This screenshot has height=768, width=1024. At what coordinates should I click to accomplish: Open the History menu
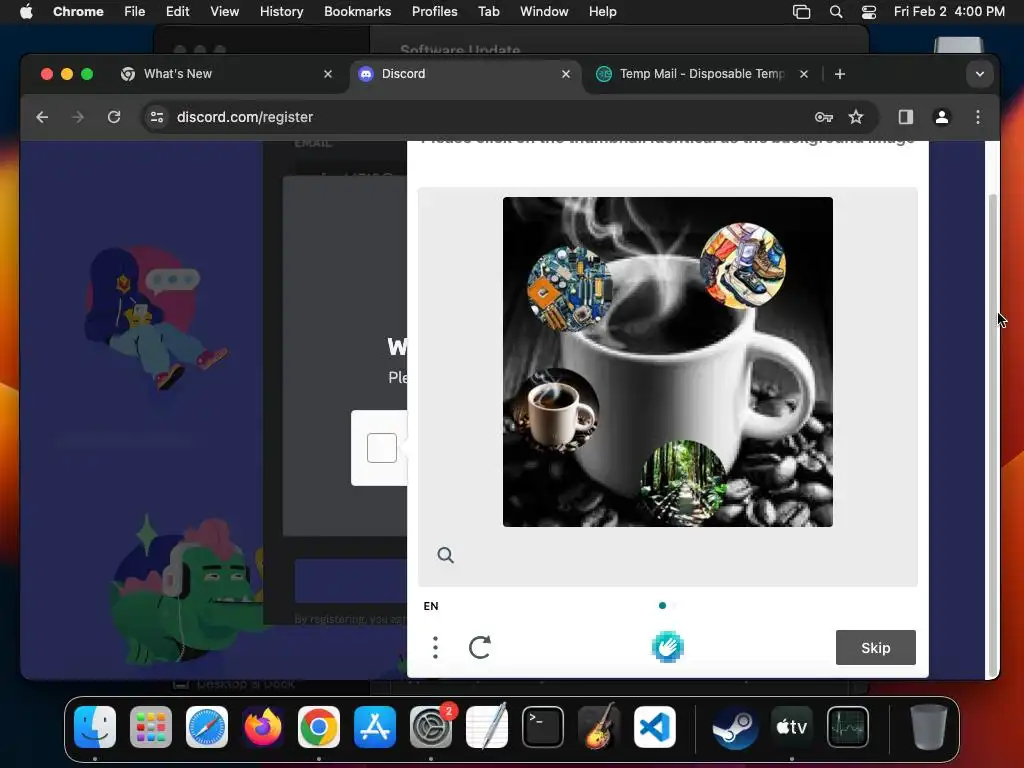pyautogui.click(x=281, y=11)
